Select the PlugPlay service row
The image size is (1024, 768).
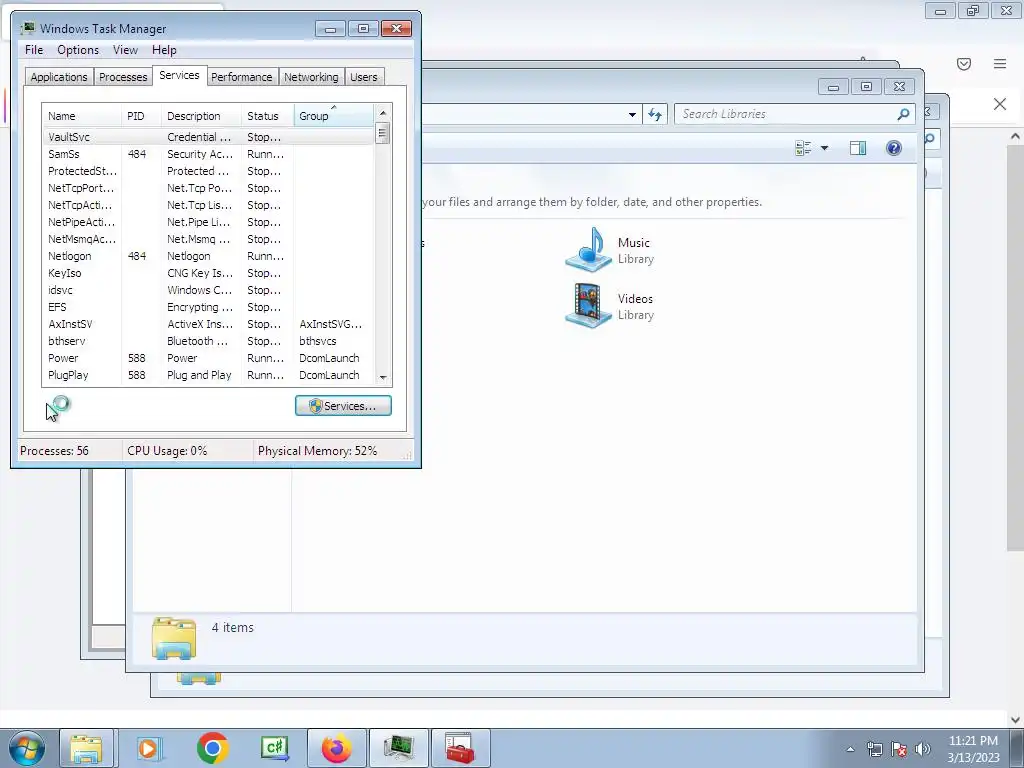pos(208,375)
